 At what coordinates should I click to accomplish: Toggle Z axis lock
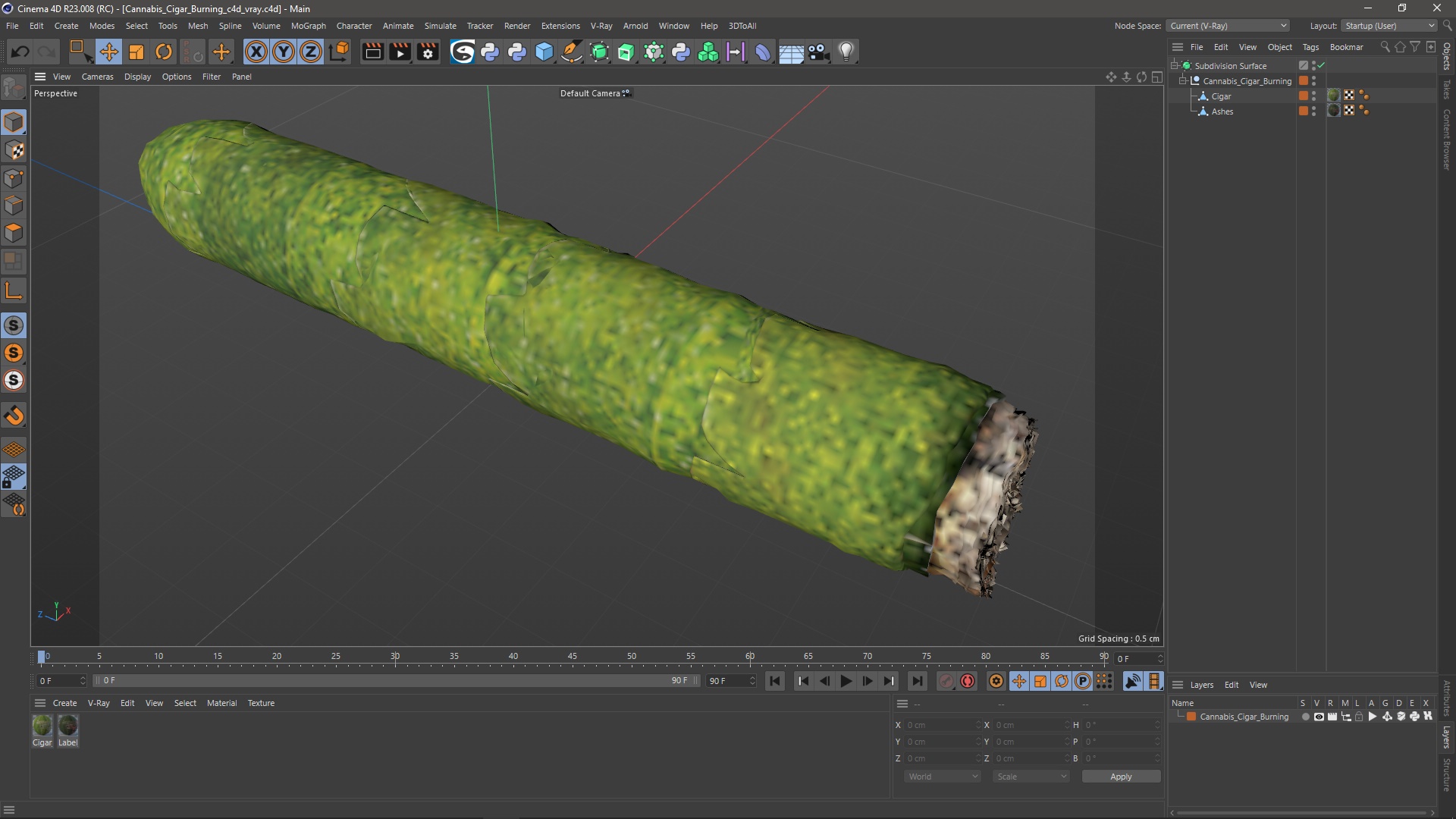[x=311, y=52]
